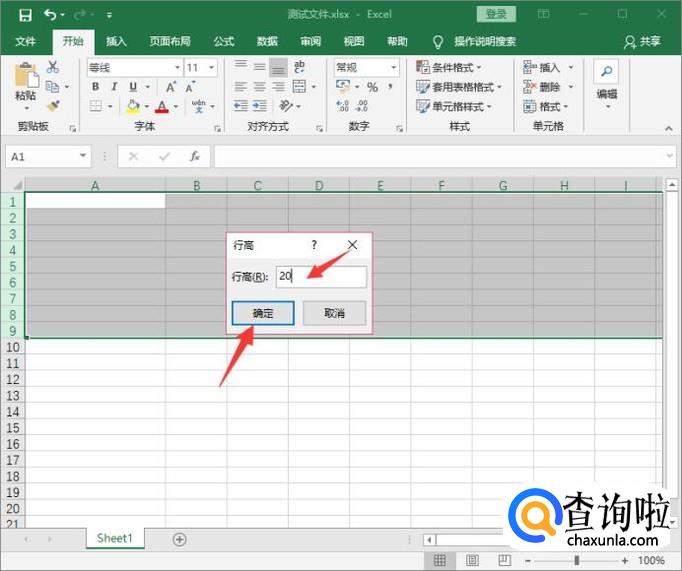Viewport: 682px width, 571px height.
Task: Select the Format Painter brush icon
Action: coord(53,106)
